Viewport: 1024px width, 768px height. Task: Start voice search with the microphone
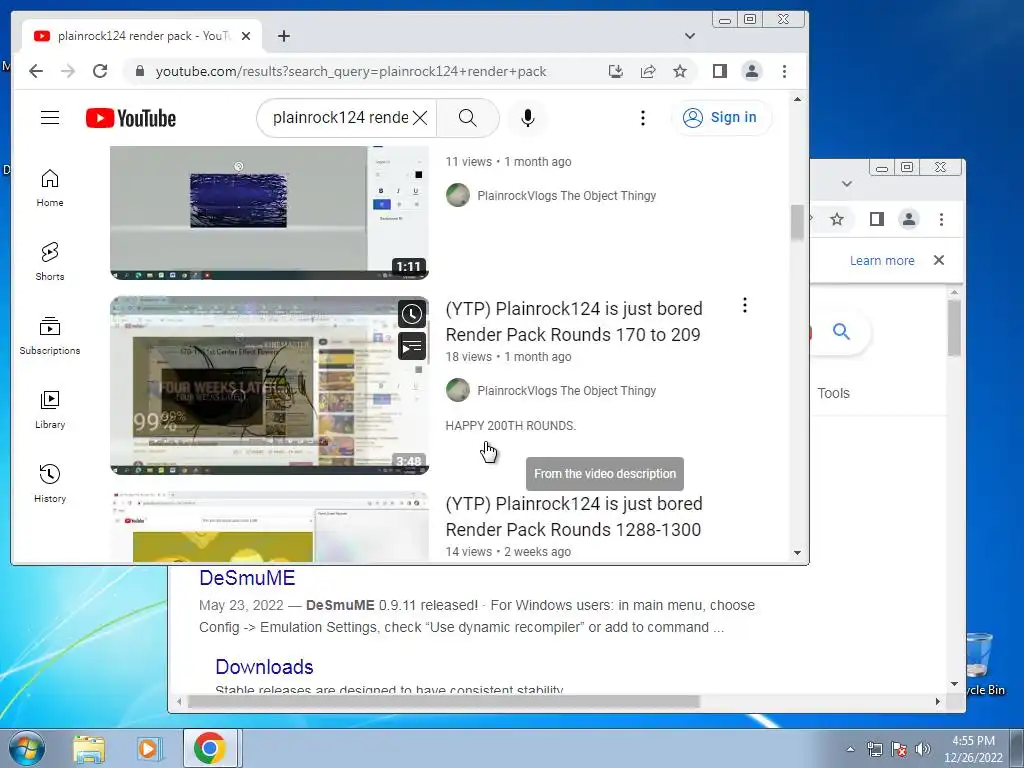(528, 118)
